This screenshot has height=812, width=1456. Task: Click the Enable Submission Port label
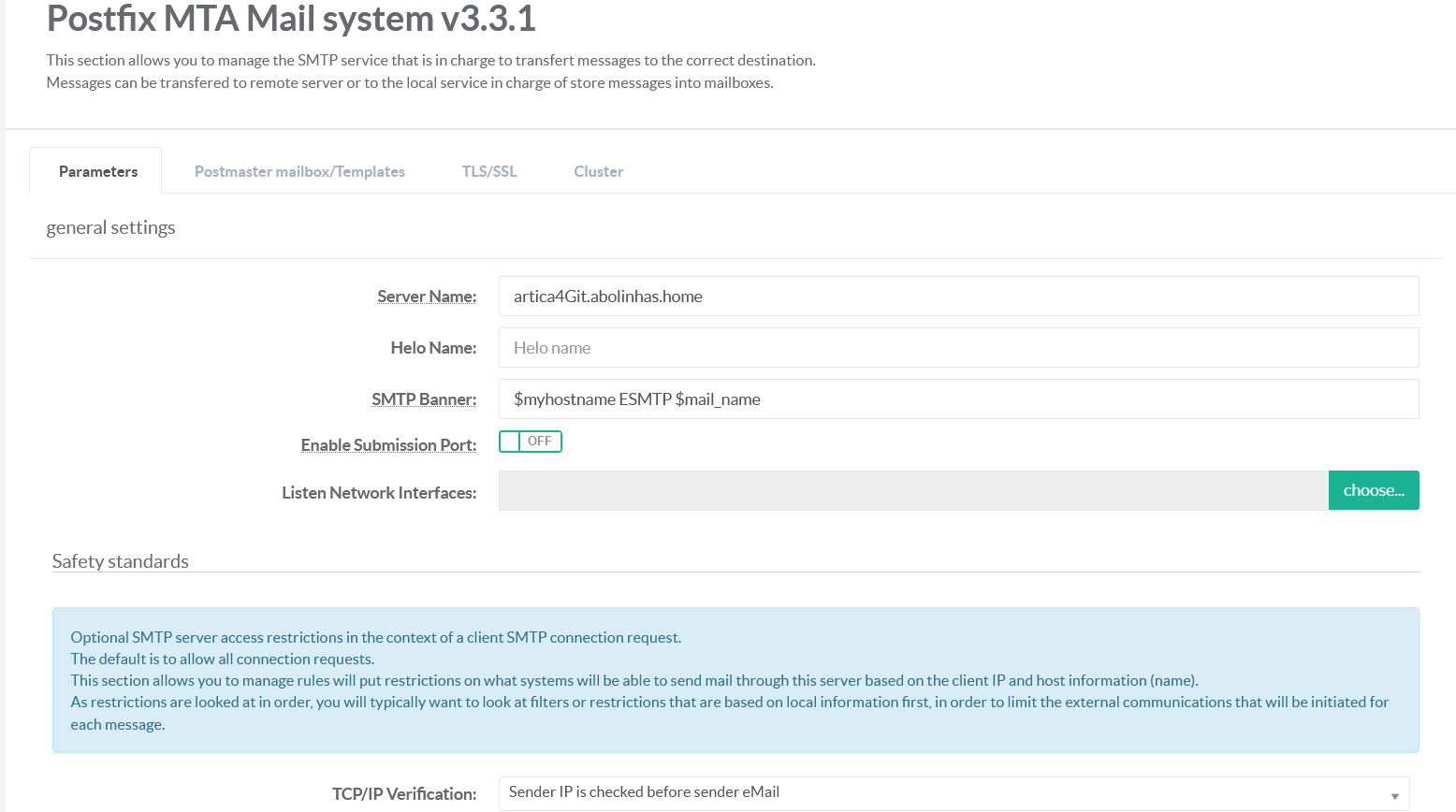coord(388,445)
